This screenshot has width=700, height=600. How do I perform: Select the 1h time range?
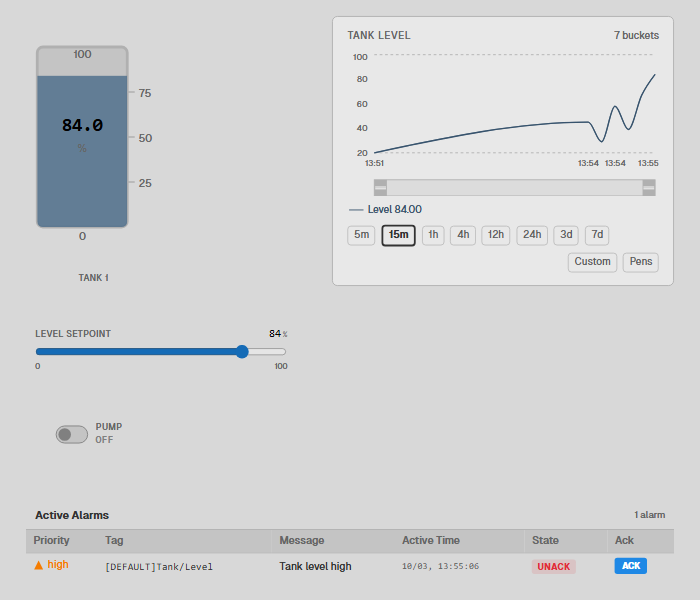tap(433, 235)
